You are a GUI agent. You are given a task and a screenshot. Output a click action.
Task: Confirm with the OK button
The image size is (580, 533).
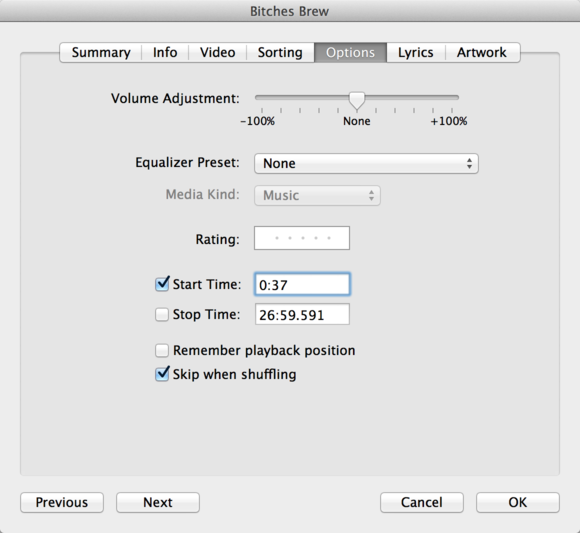[517, 502]
